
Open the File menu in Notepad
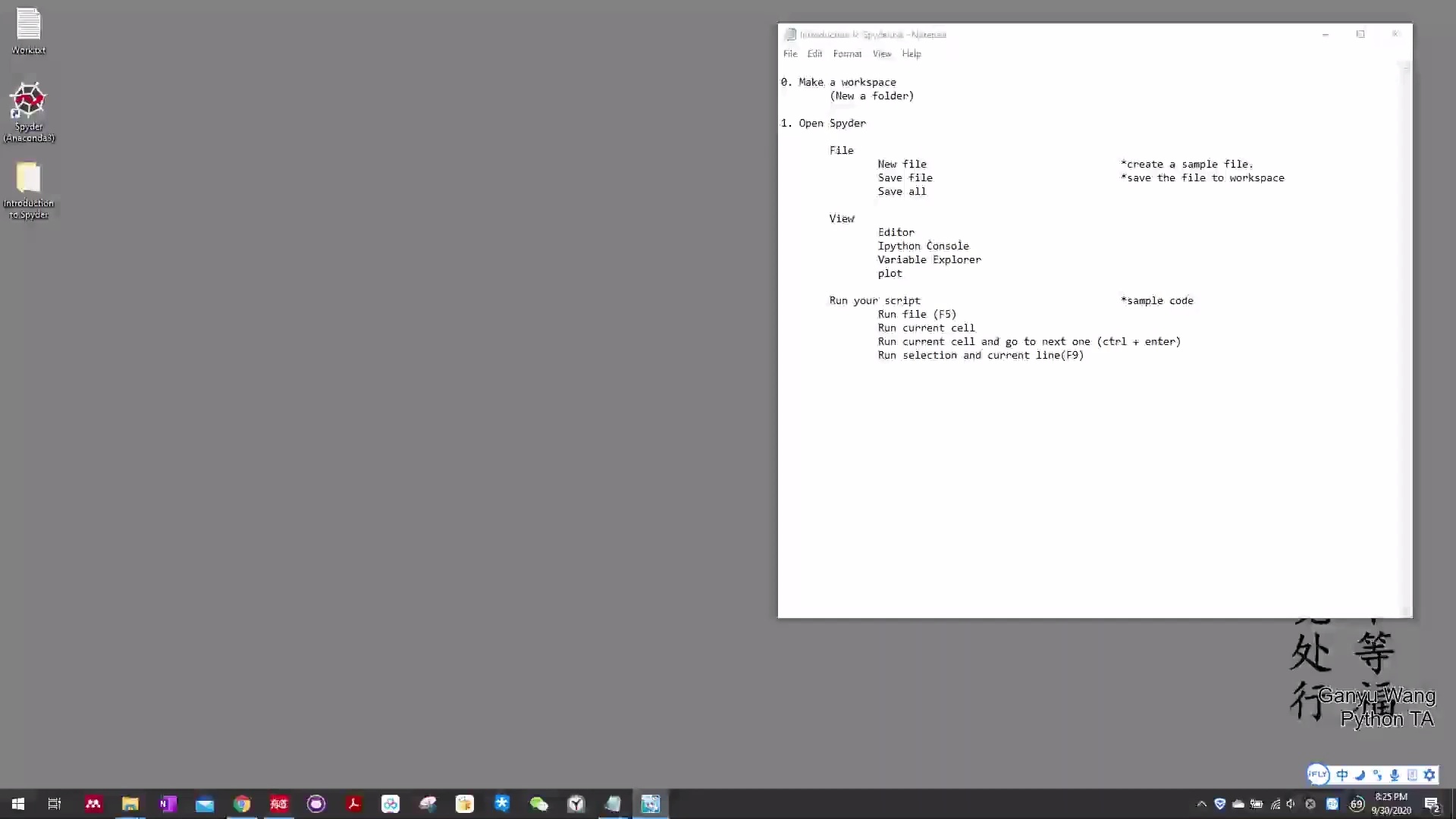coord(789,54)
